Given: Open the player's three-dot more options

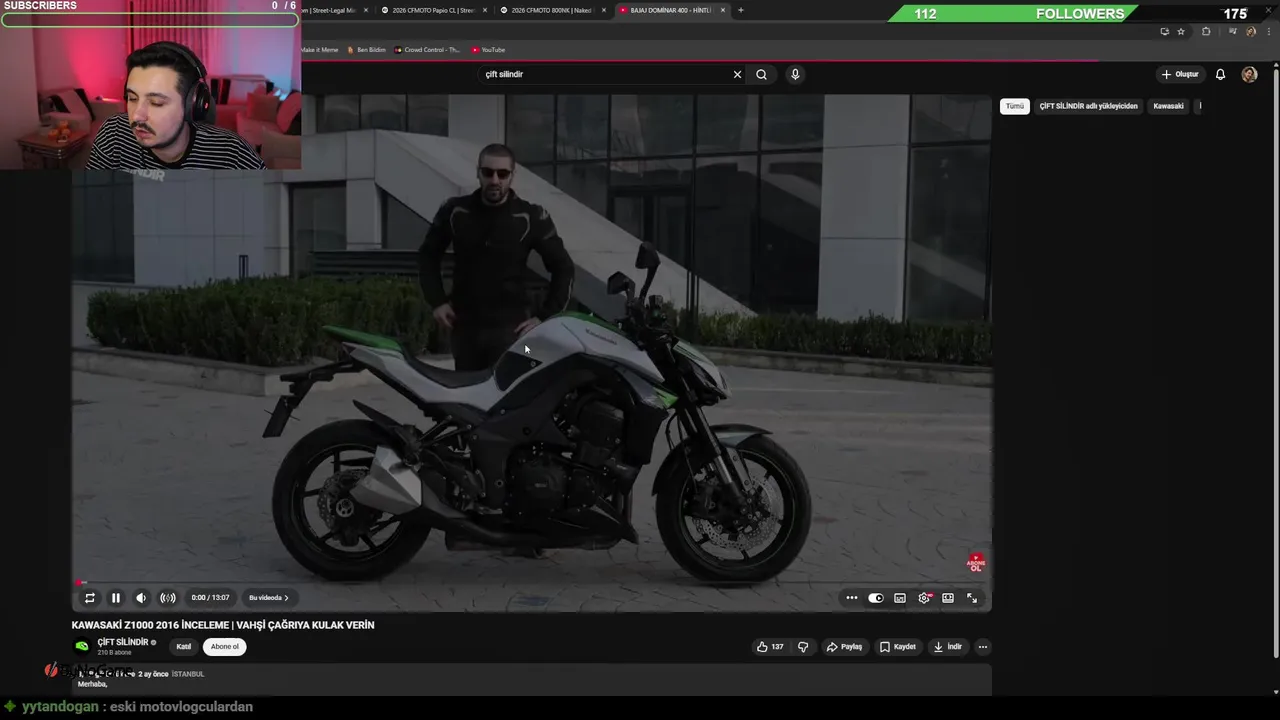Looking at the screenshot, I should pyautogui.click(x=851, y=598).
